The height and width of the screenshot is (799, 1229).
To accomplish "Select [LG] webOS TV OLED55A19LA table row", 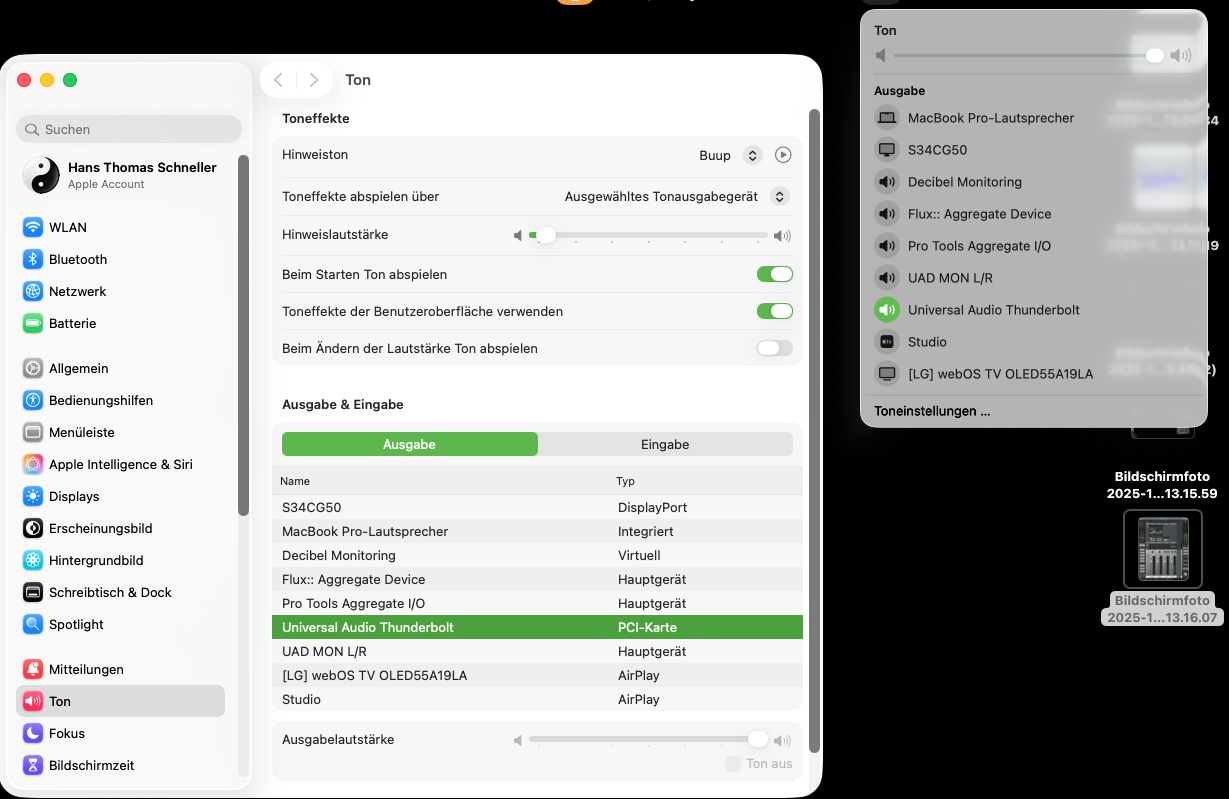I will click(537, 675).
